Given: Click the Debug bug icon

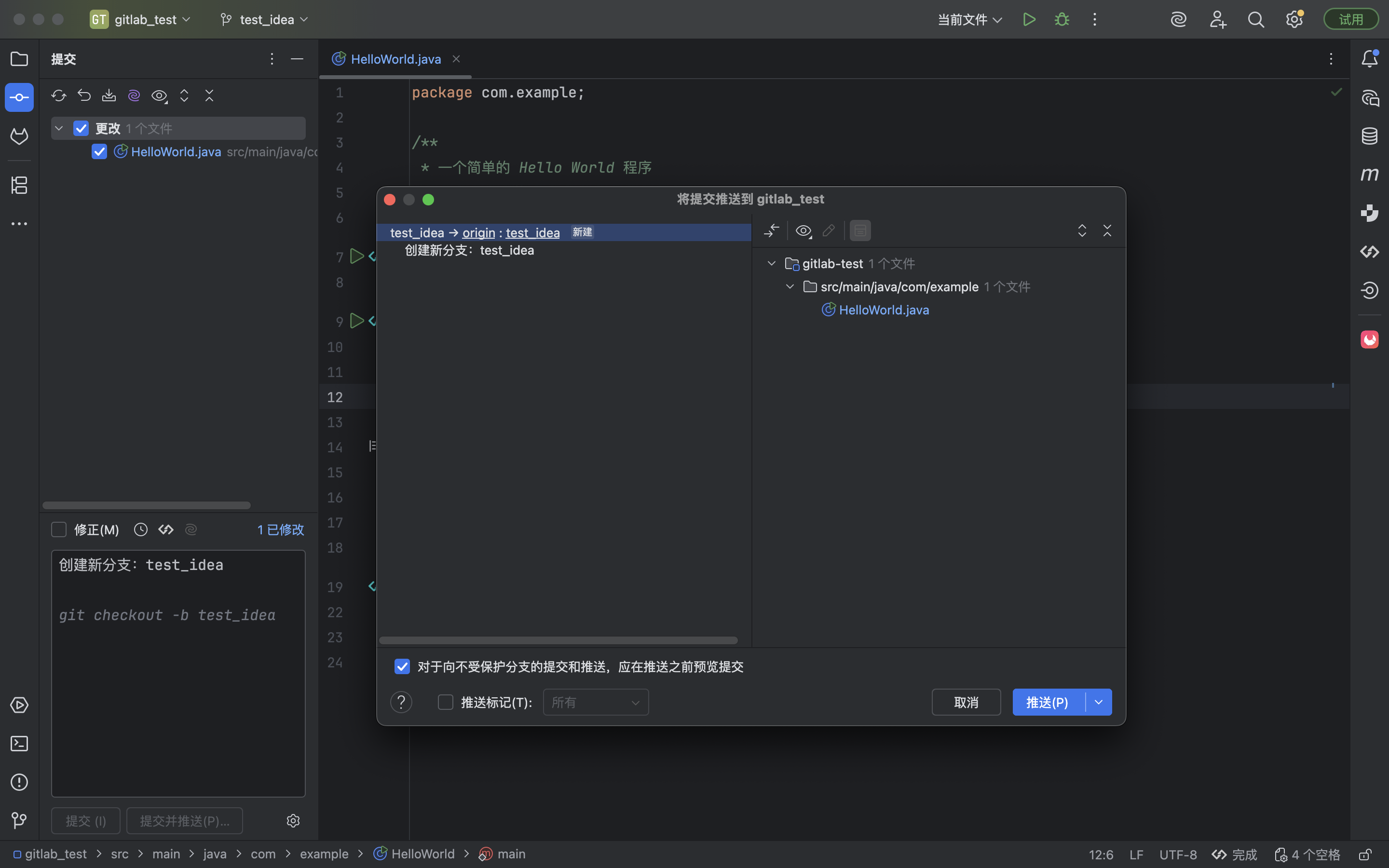Looking at the screenshot, I should click(x=1062, y=19).
